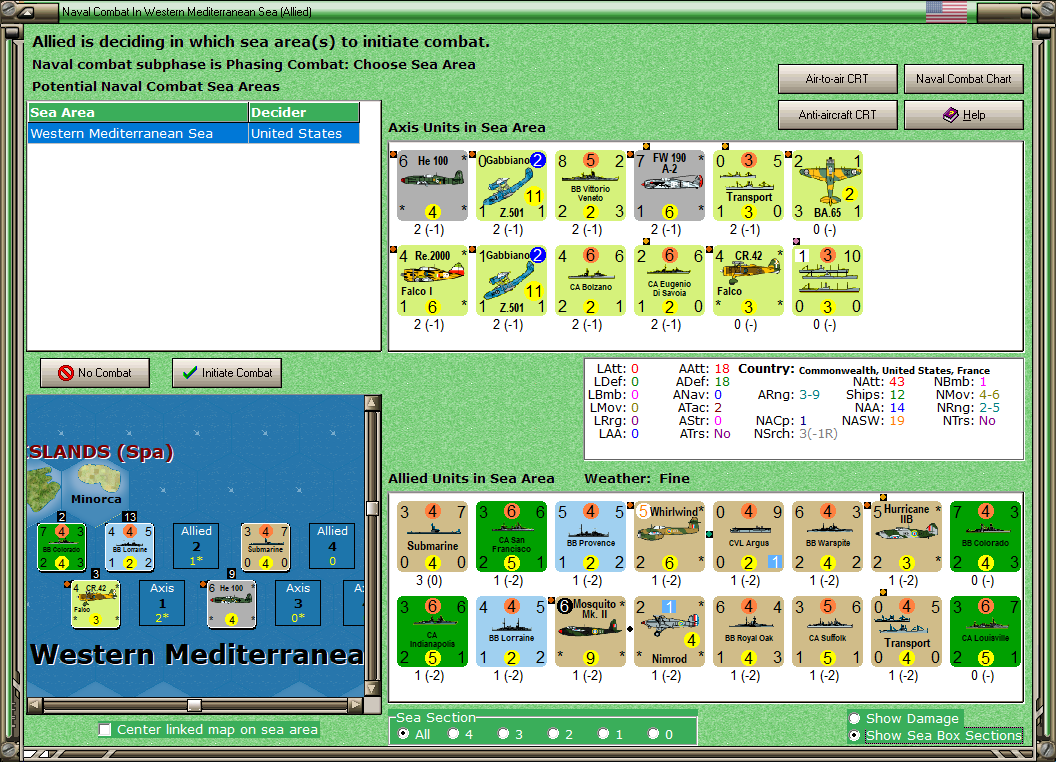
Task: Select the Re.2000 Falco I fighter counter
Action: pyautogui.click(x=432, y=280)
